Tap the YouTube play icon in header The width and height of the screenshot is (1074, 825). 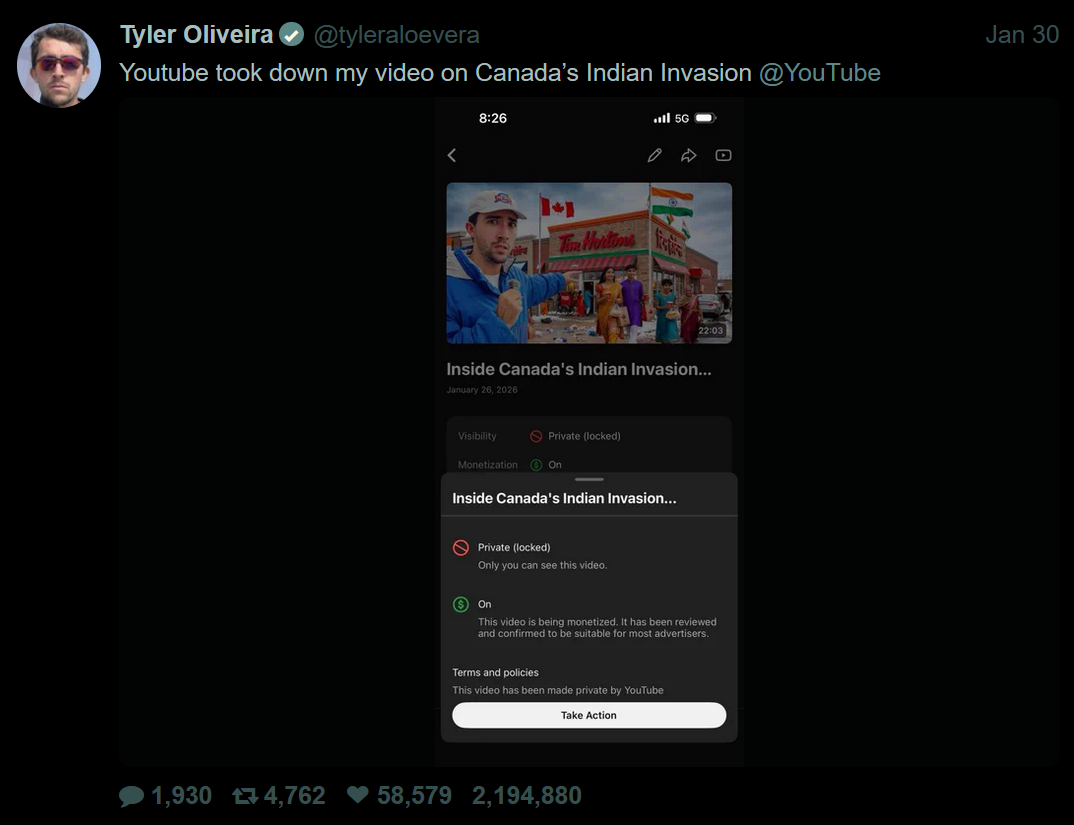(723, 155)
